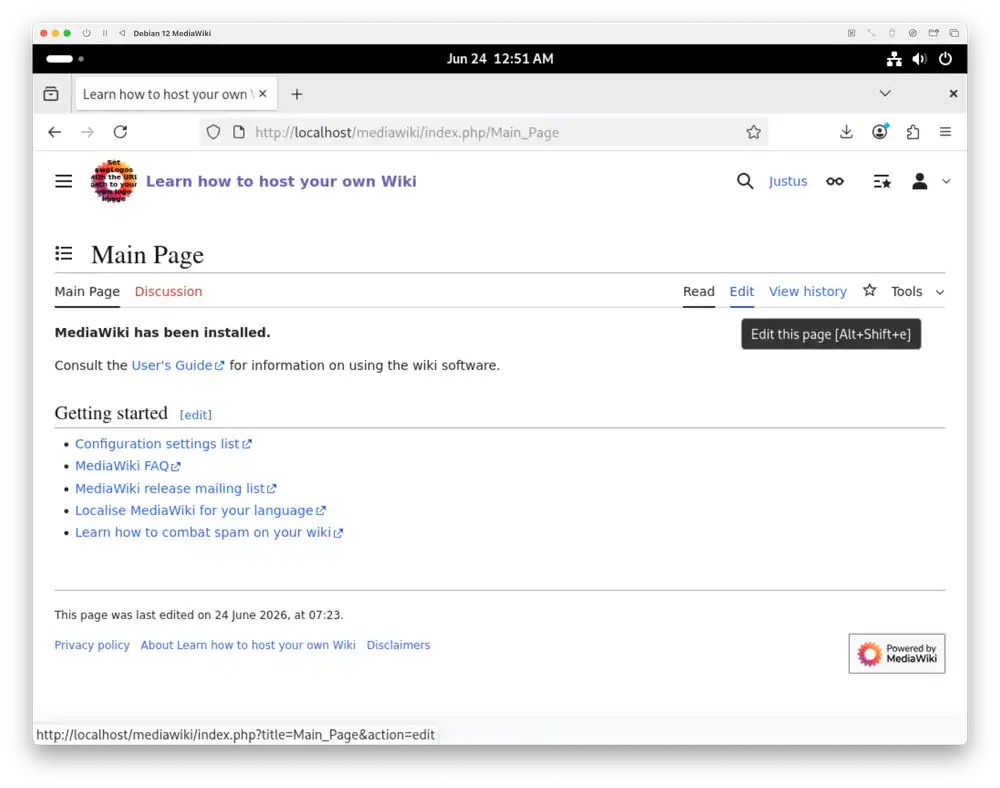Toggle the table of contents list icon
The height and width of the screenshot is (788, 1000).
[63, 254]
